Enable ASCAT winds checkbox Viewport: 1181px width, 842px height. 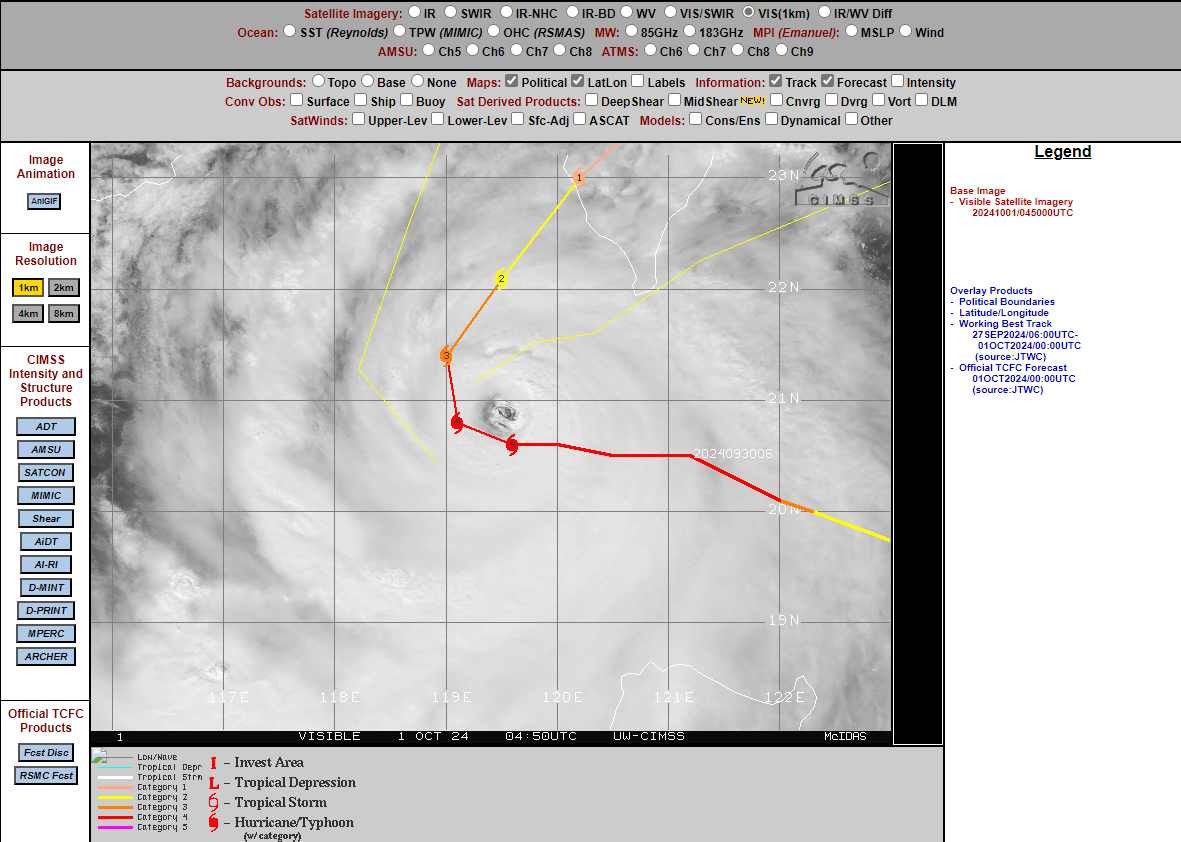(x=579, y=118)
